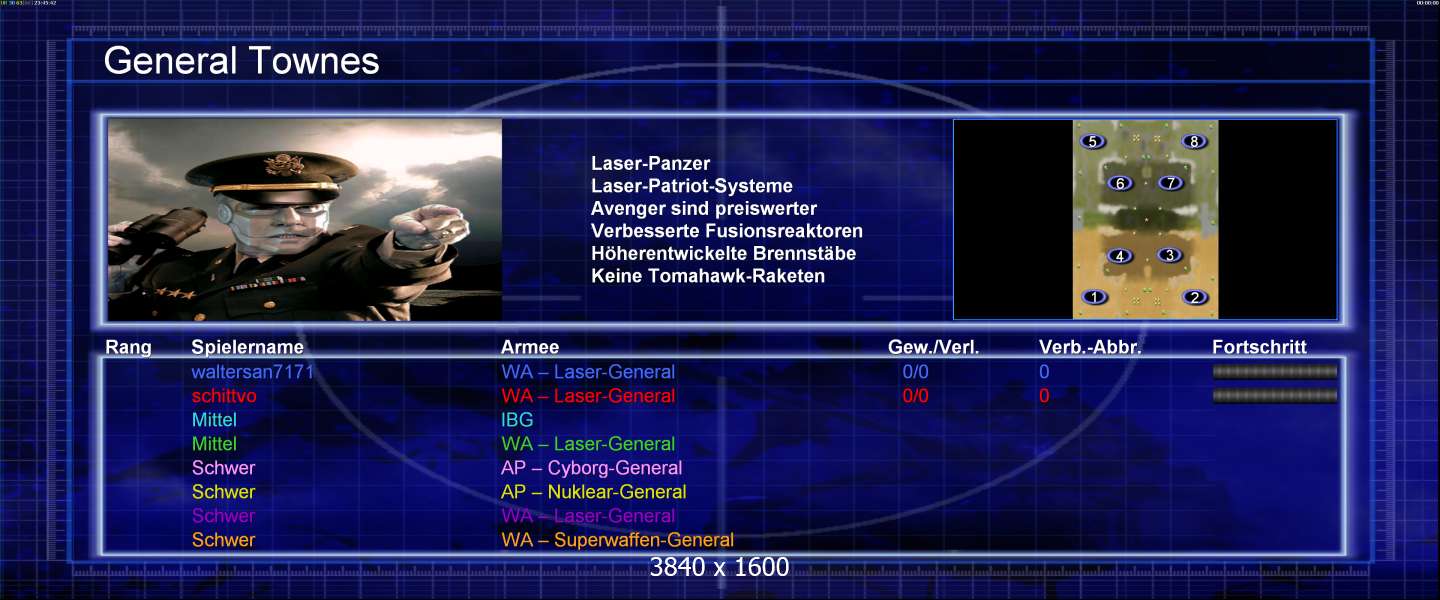The width and height of the screenshot is (1440, 600).
Task: Click the "Fortschritt" column header
Action: [1259, 348]
